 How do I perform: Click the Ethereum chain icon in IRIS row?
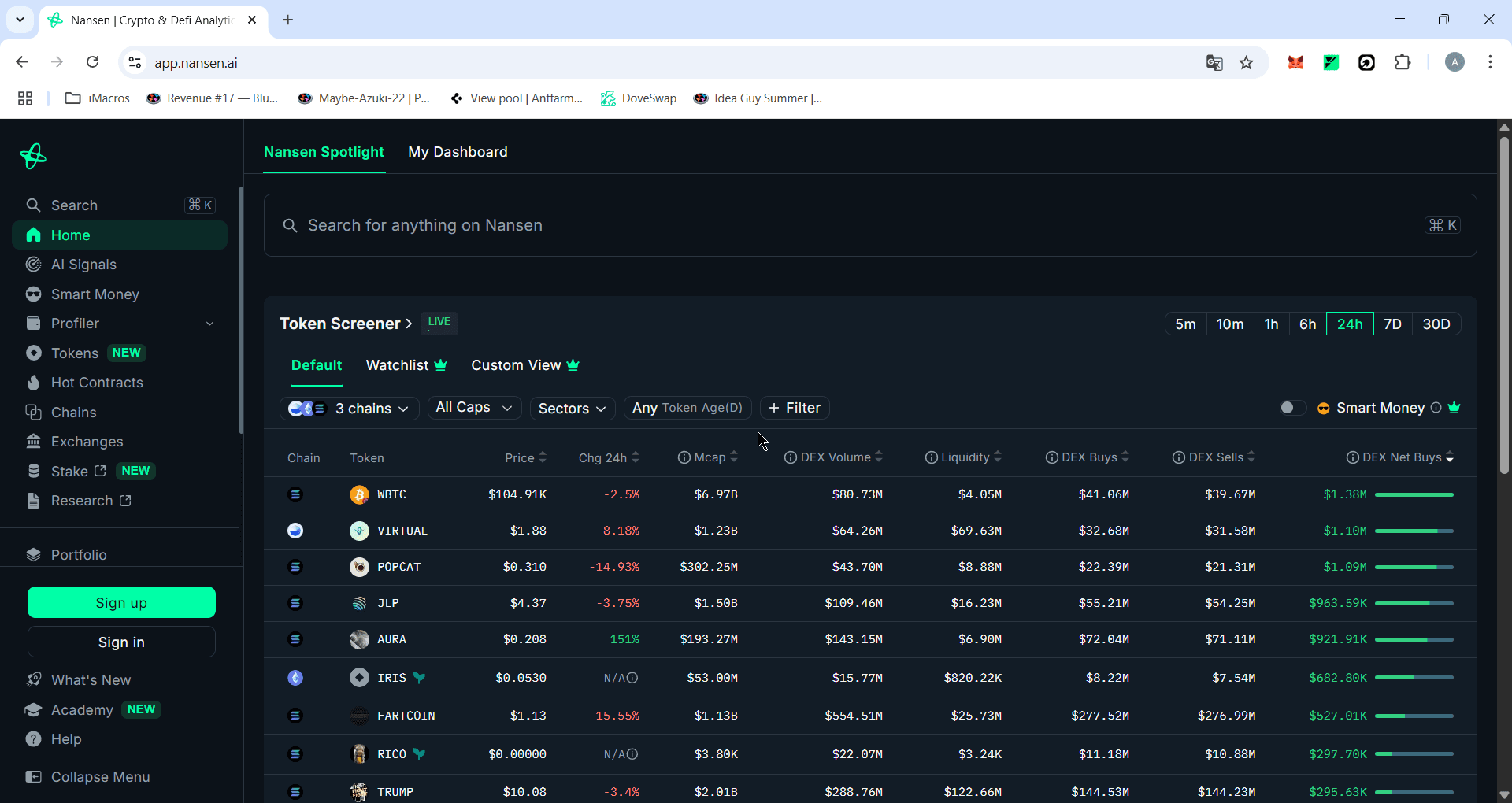click(295, 678)
